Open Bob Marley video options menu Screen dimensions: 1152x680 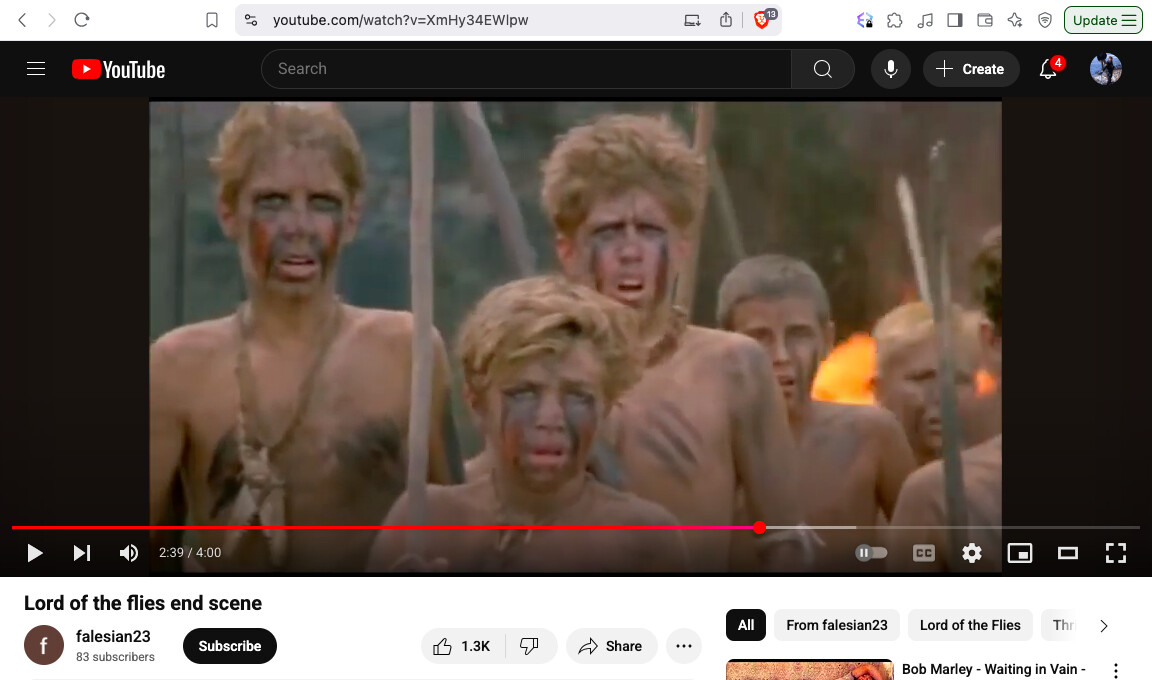[1115, 670]
